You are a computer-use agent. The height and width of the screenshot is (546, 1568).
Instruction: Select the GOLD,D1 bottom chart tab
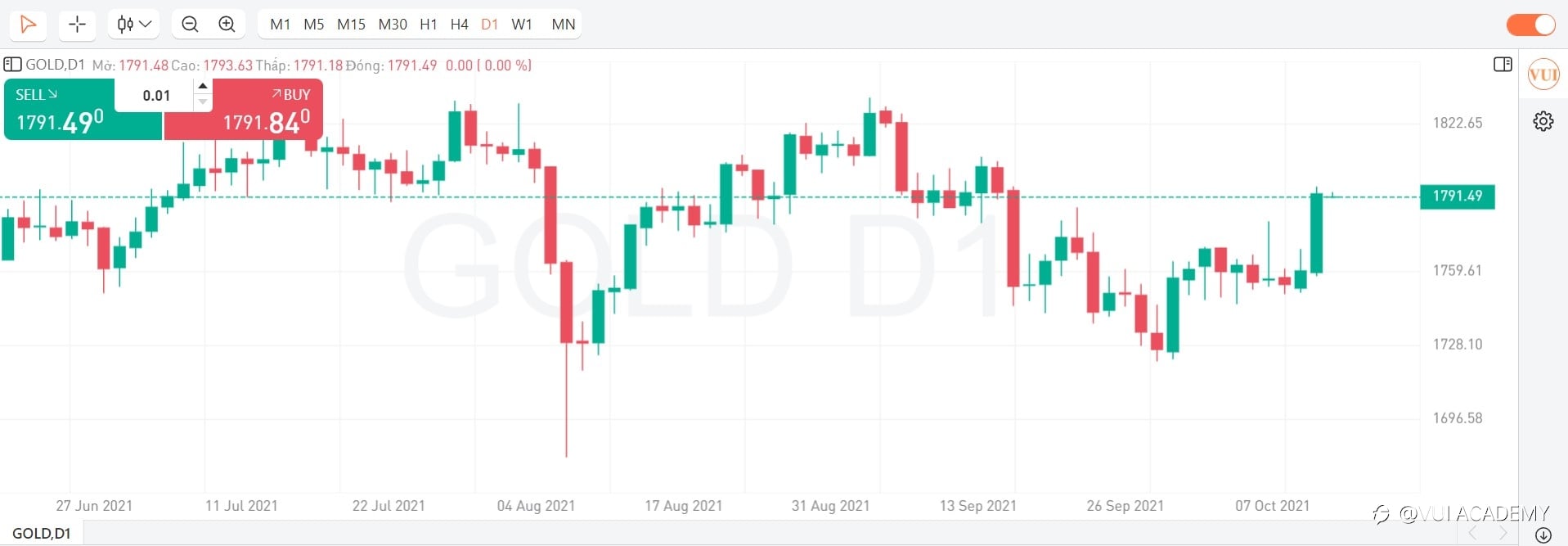pos(42,534)
